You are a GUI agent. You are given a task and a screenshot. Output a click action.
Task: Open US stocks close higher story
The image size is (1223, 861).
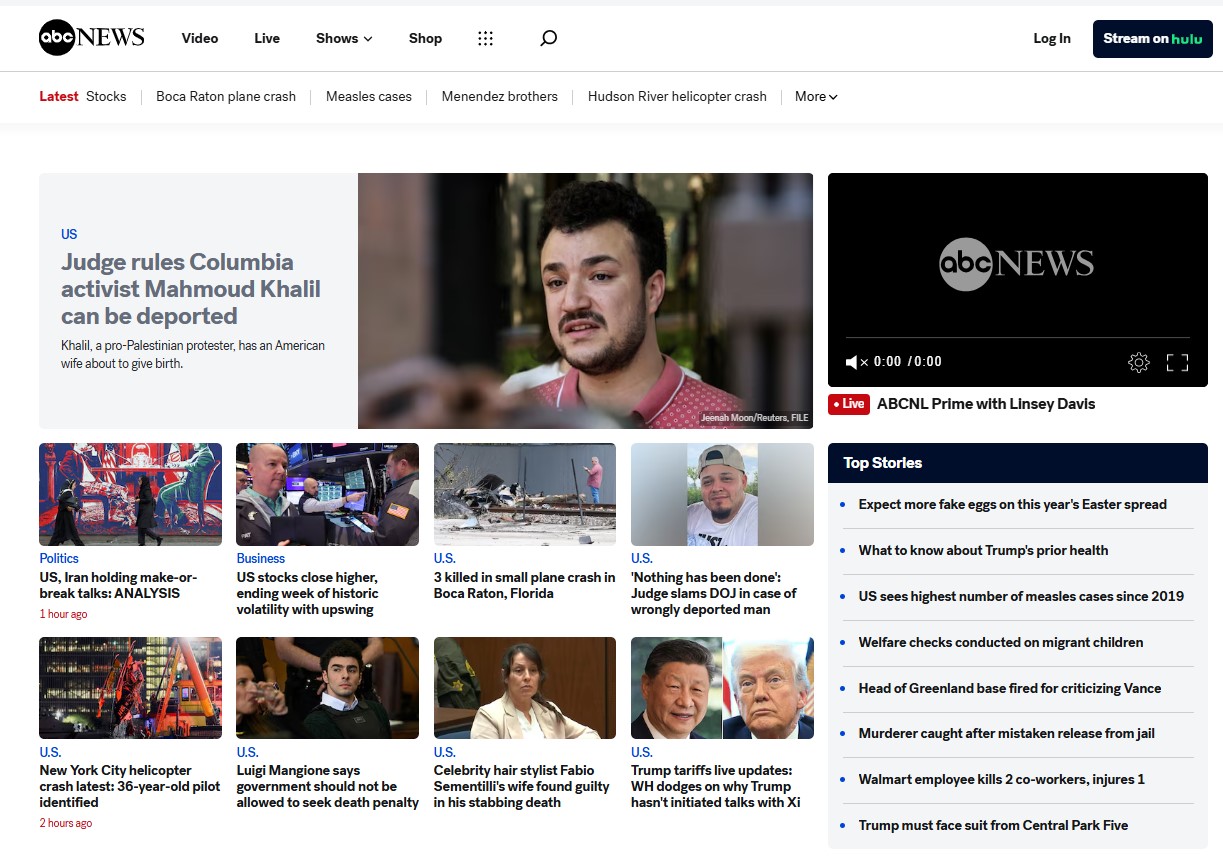point(307,593)
